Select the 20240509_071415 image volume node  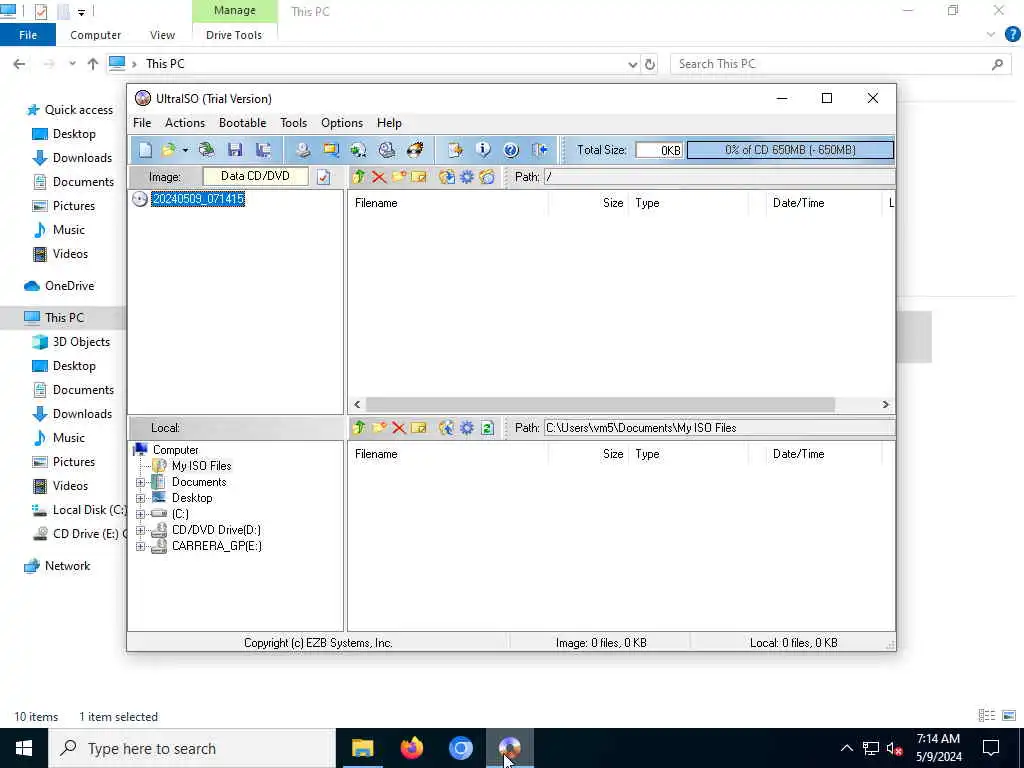pos(198,199)
